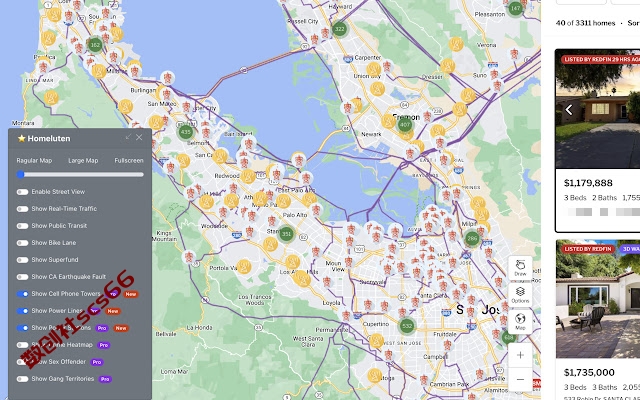Enable Show Gang Territories toggle
640x400 pixels.
22,379
